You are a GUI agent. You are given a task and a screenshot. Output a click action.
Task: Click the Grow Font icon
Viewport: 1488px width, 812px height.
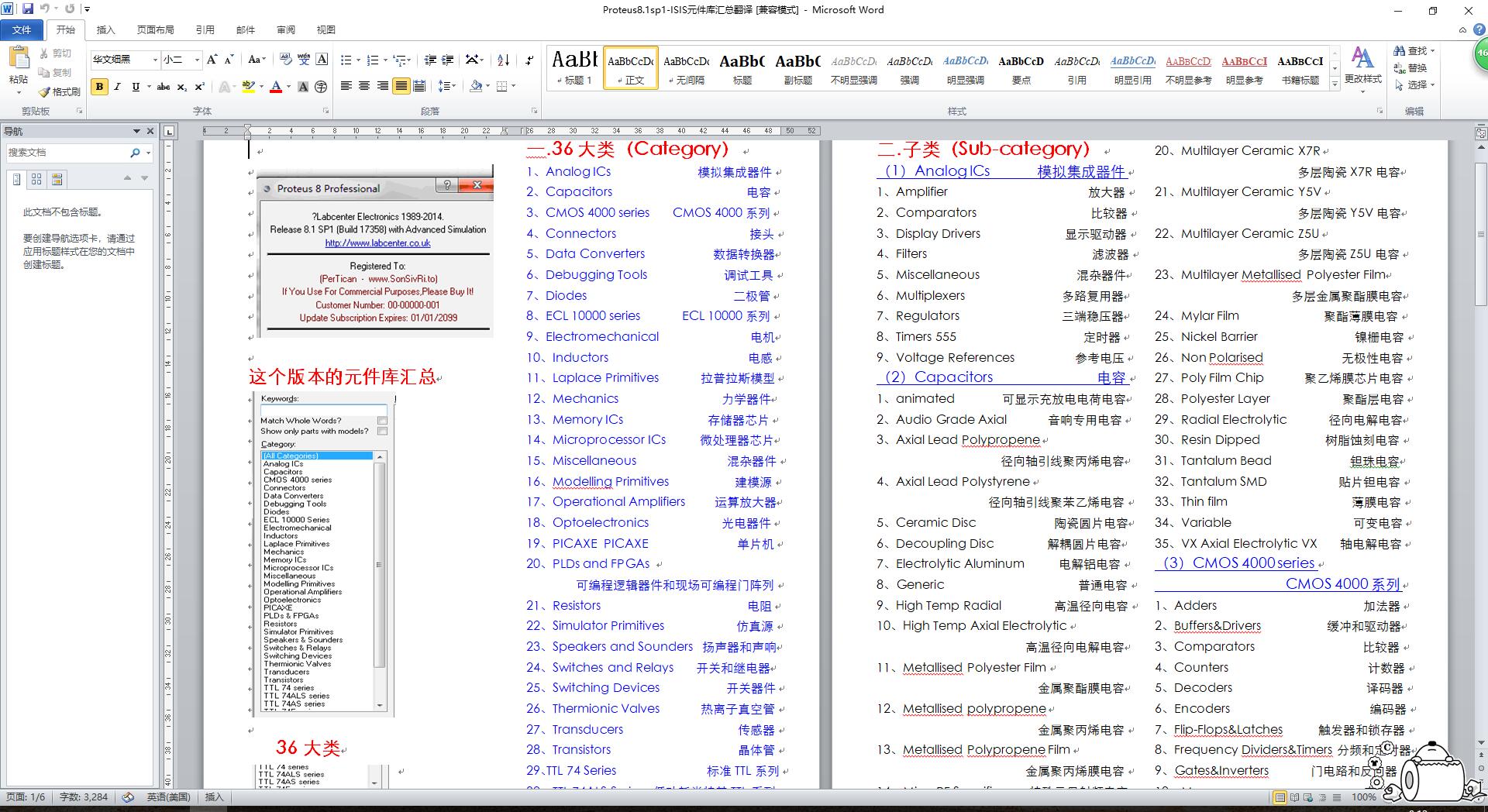[213, 60]
